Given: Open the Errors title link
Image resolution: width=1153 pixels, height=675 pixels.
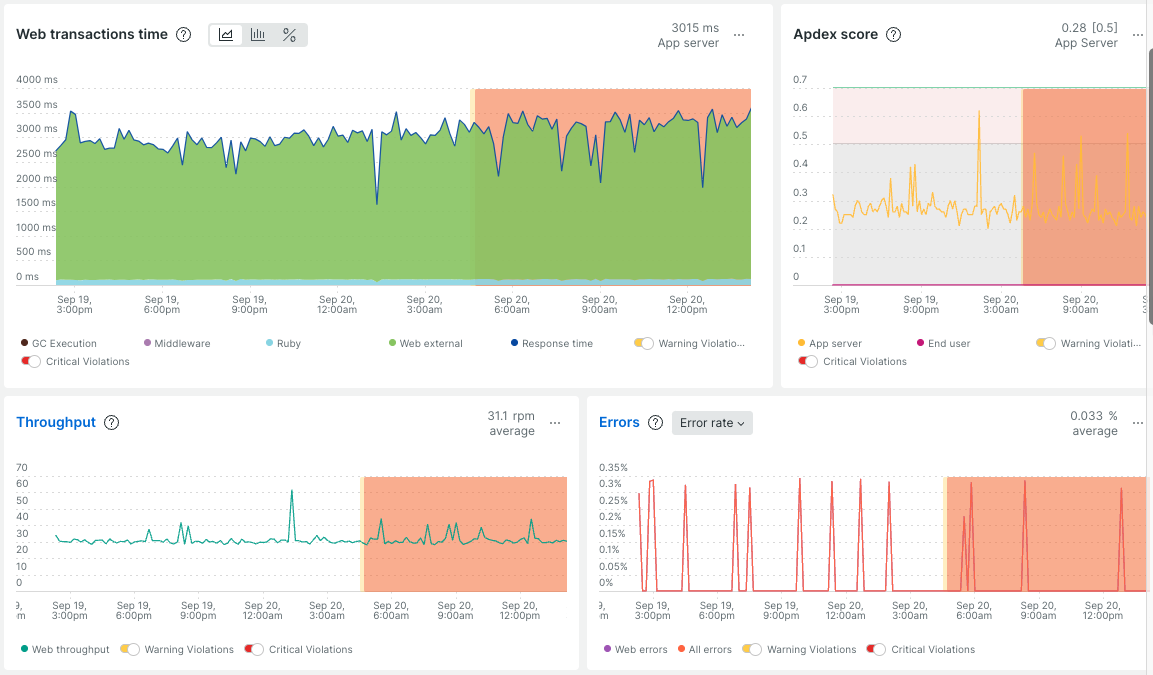Looking at the screenshot, I should [x=619, y=422].
